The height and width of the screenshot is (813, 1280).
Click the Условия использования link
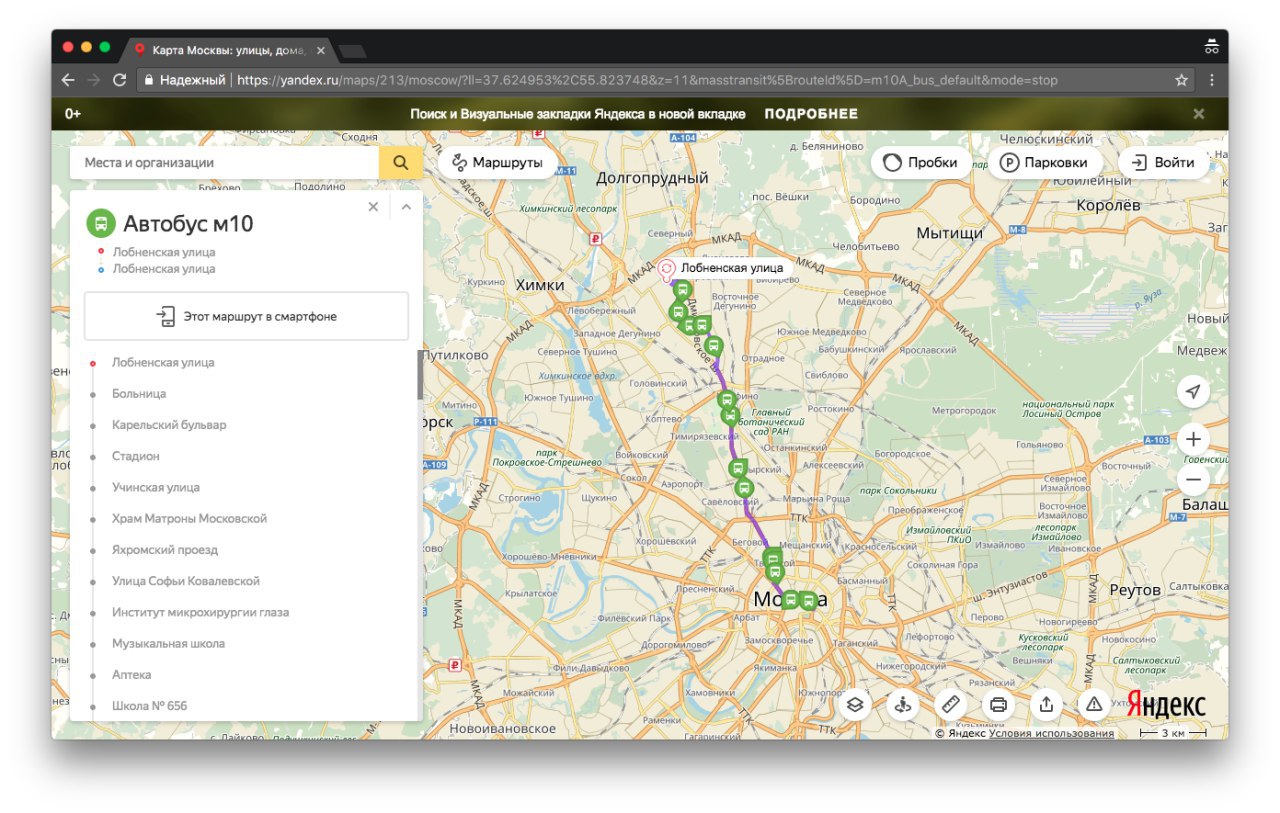(x=1051, y=733)
